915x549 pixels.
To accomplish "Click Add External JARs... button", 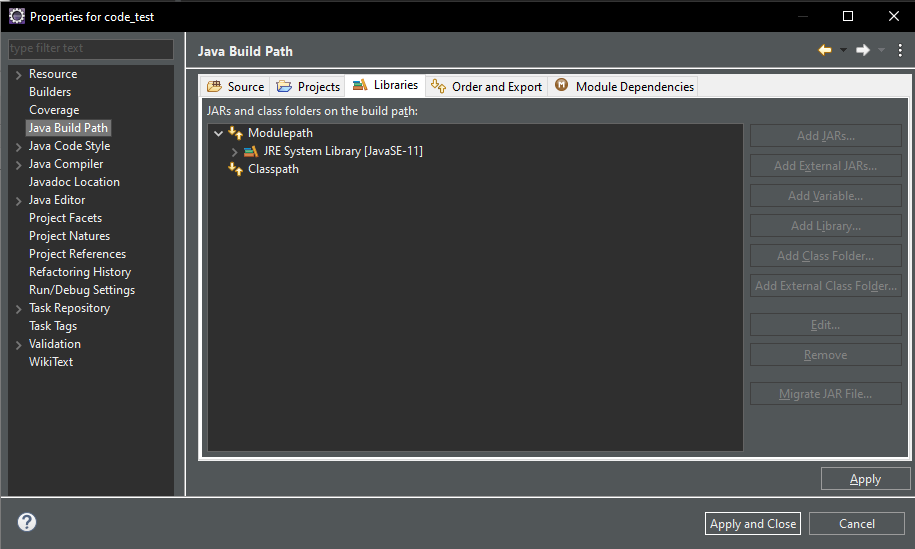I will tap(826, 166).
